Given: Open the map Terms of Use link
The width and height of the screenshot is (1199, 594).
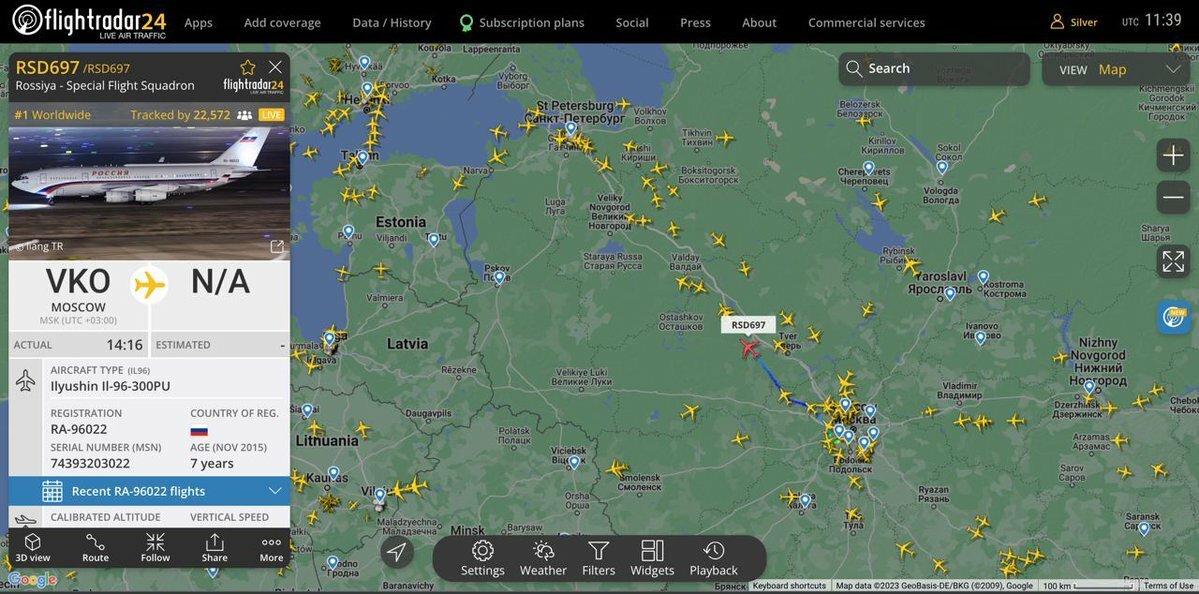Looking at the screenshot, I should (x=1168, y=586).
